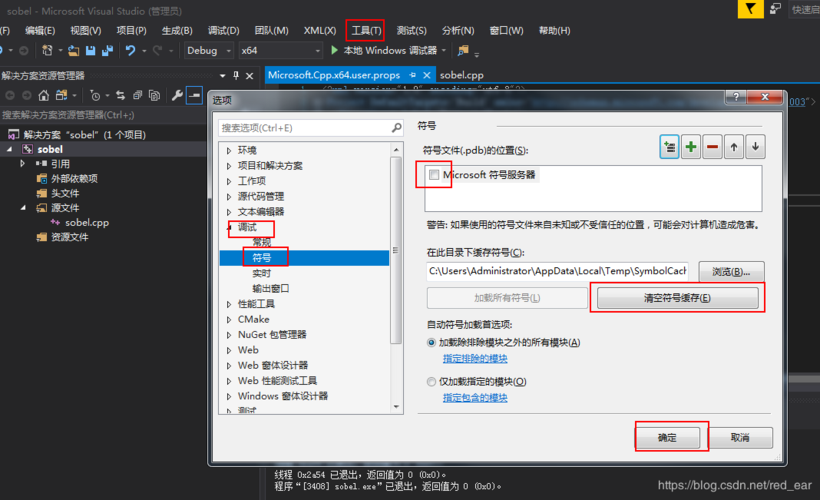Click the new symbol location list icon
The image size is (820, 500).
[x=669, y=147]
